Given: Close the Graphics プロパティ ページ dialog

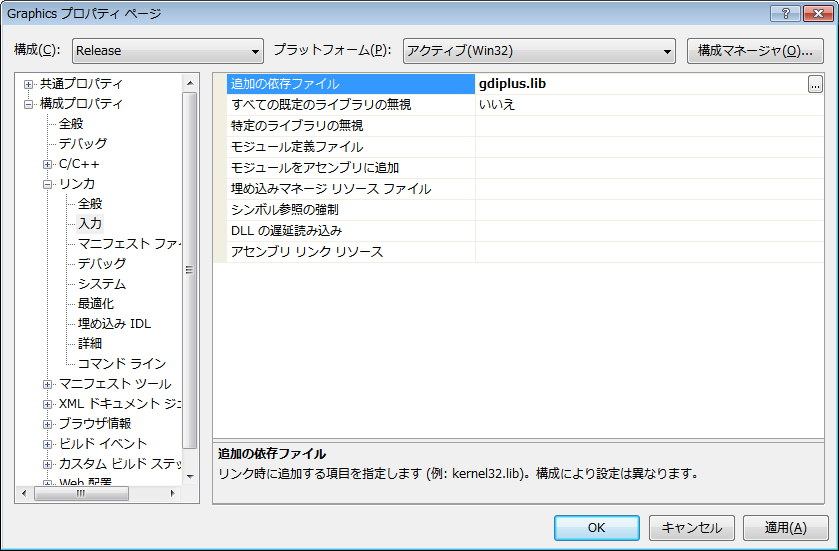Looking at the screenshot, I should (x=818, y=13).
